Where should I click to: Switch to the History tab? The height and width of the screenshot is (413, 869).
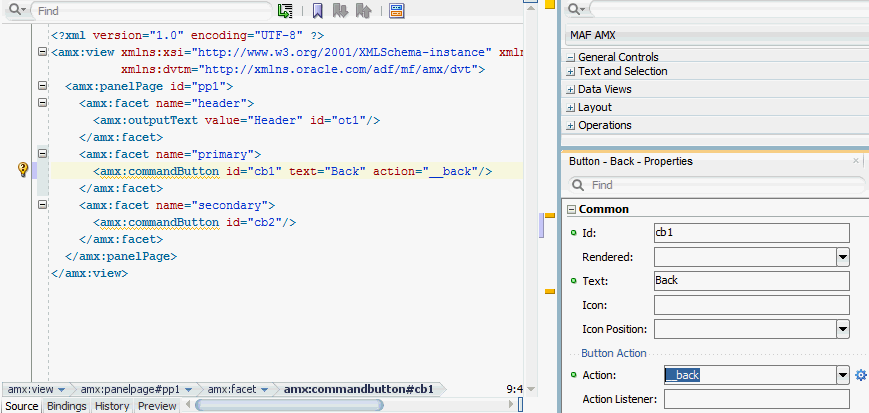[112, 406]
